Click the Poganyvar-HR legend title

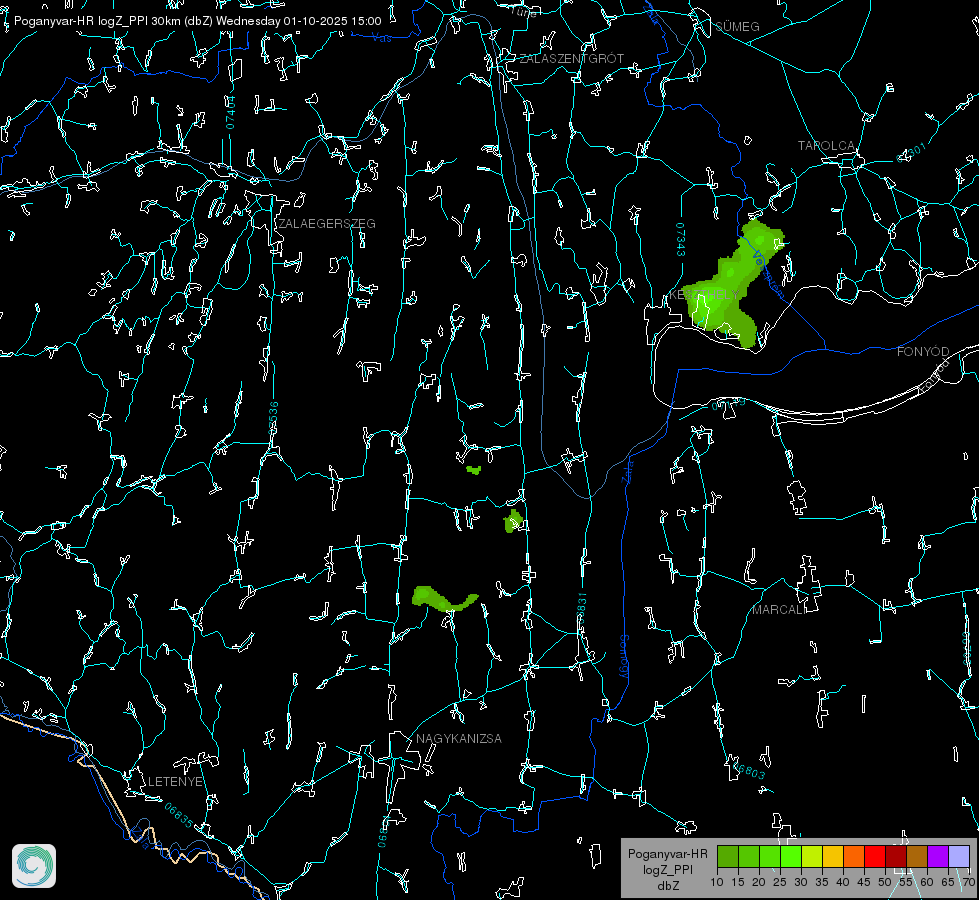point(667,854)
